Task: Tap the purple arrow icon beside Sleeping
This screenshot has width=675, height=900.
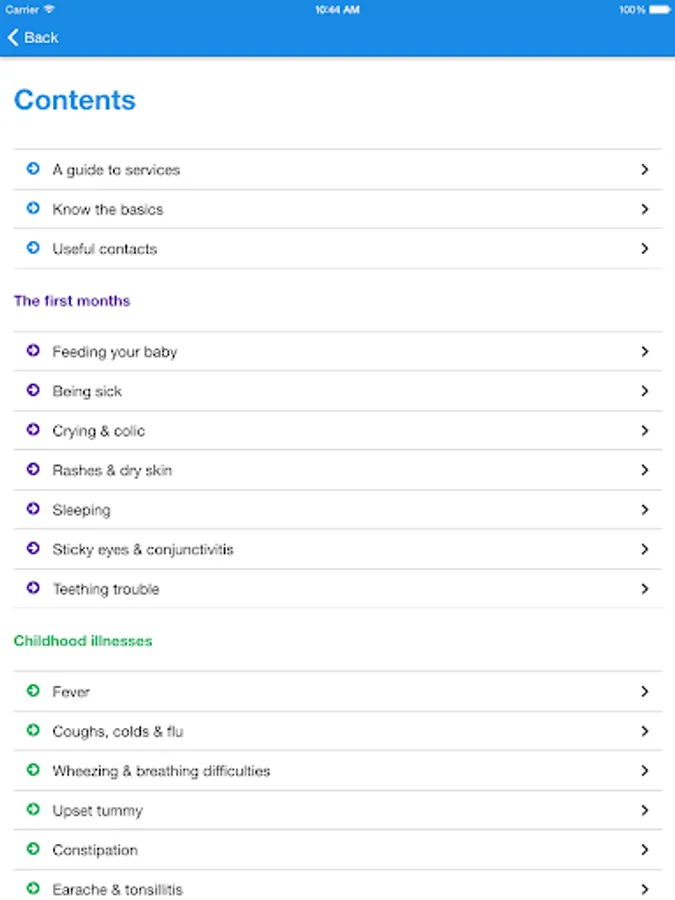Action: [x=33, y=510]
